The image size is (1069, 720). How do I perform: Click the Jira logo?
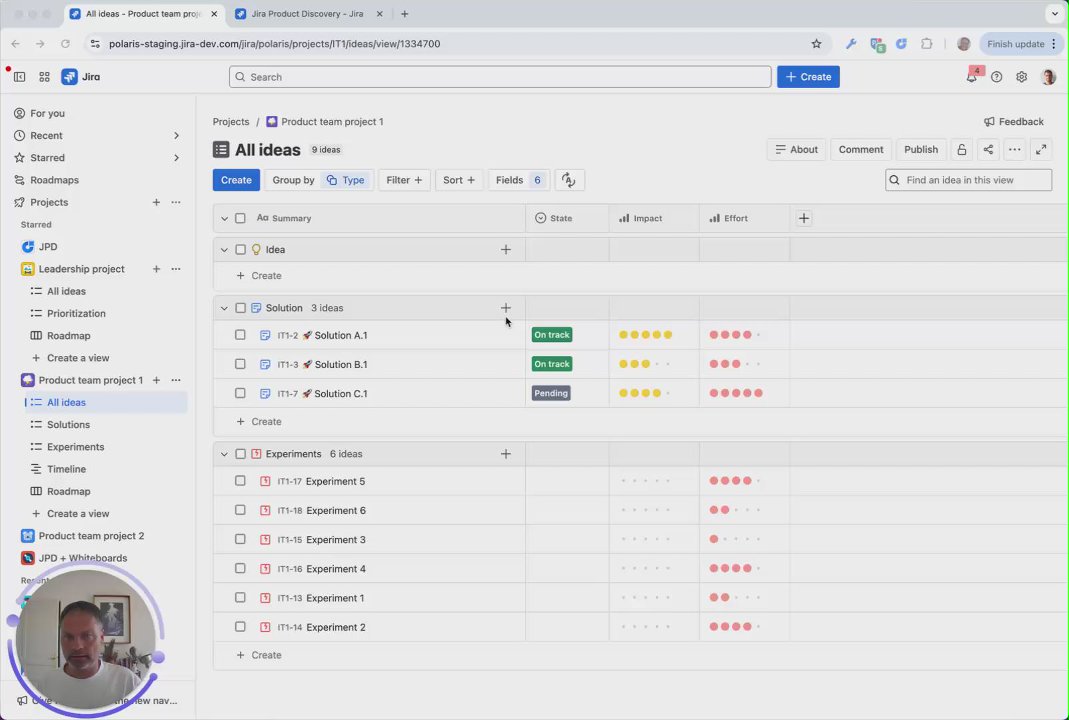80,77
